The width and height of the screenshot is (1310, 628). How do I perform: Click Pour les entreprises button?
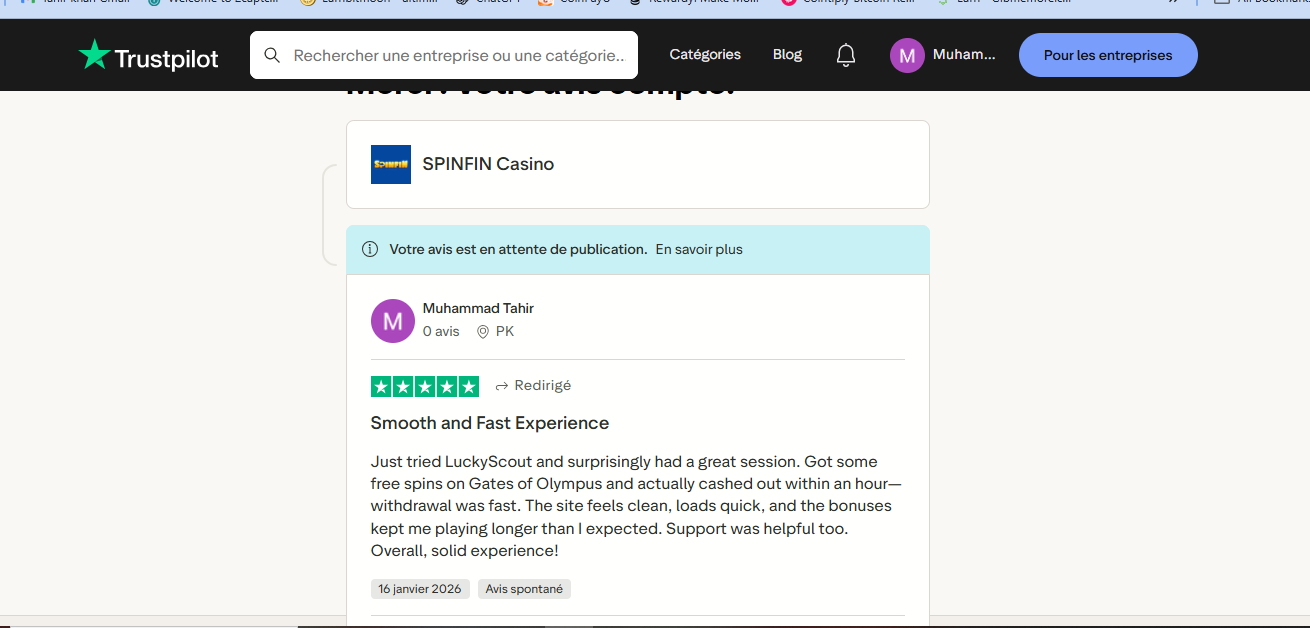click(x=1108, y=55)
